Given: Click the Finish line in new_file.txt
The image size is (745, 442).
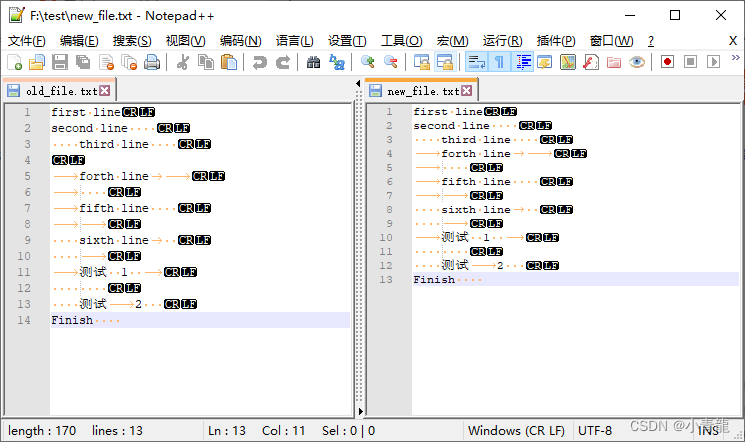Looking at the screenshot, I should pos(575,279).
